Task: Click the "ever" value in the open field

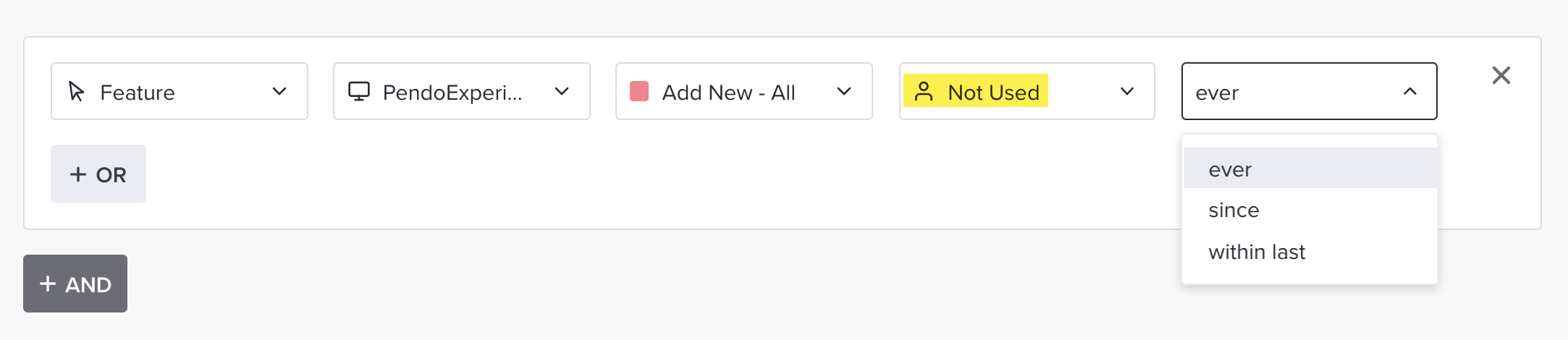Action: click(1217, 93)
